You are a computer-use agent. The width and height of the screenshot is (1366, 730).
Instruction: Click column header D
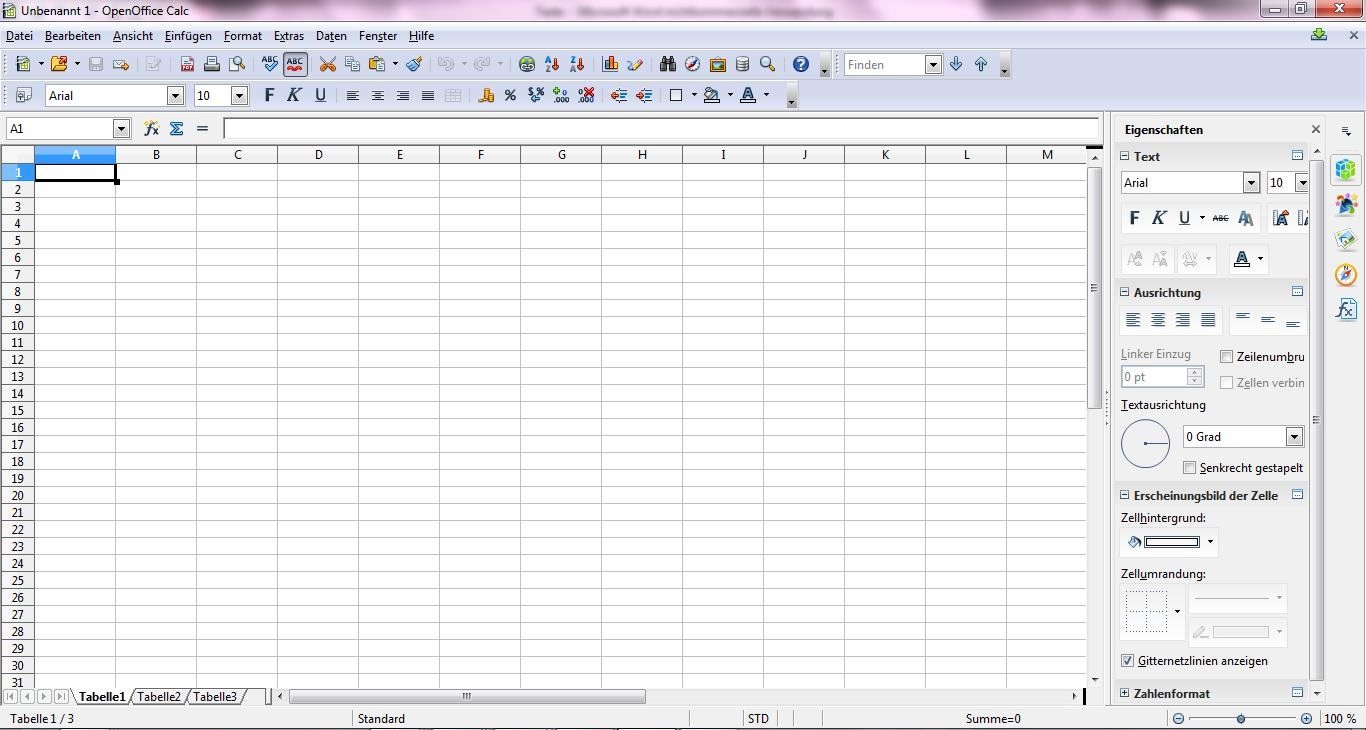tap(318, 154)
